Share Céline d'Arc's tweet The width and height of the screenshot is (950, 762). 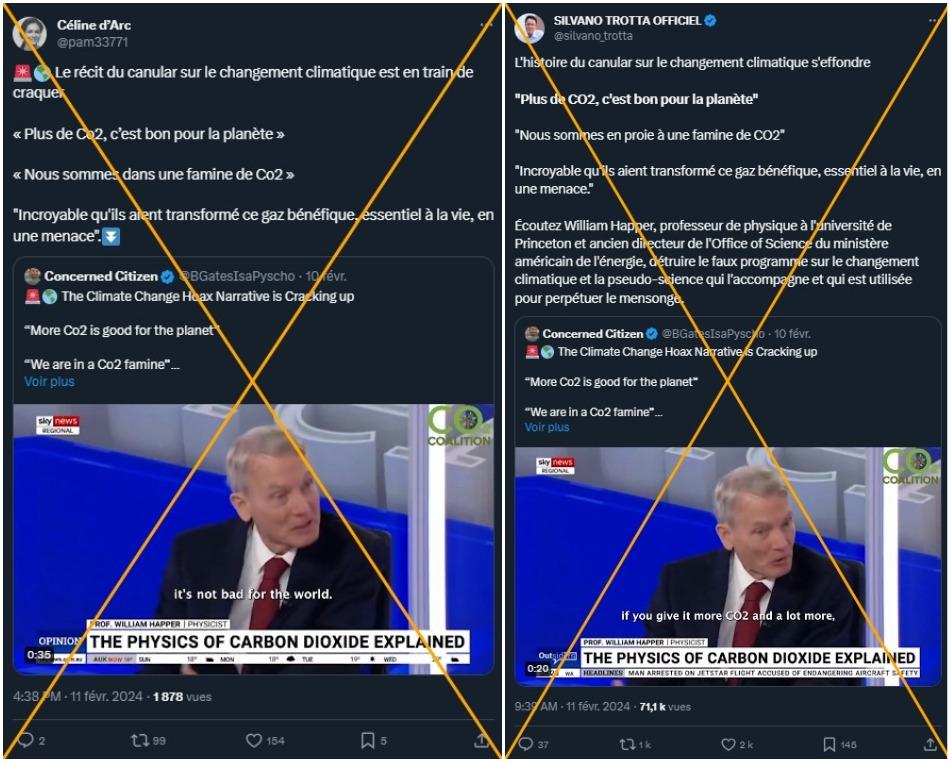point(482,740)
